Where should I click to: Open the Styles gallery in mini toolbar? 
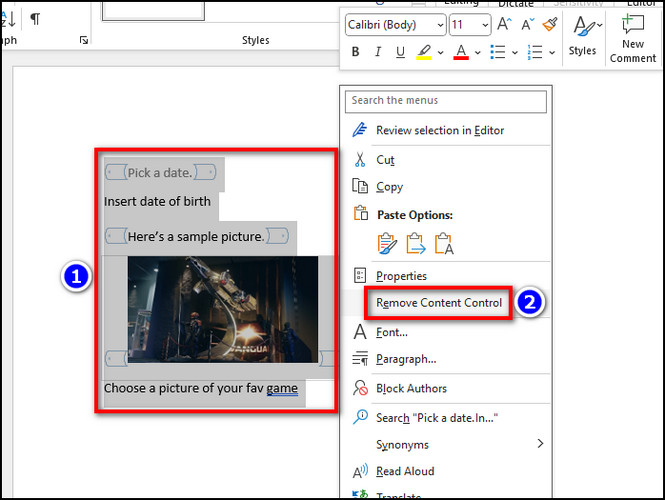584,36
